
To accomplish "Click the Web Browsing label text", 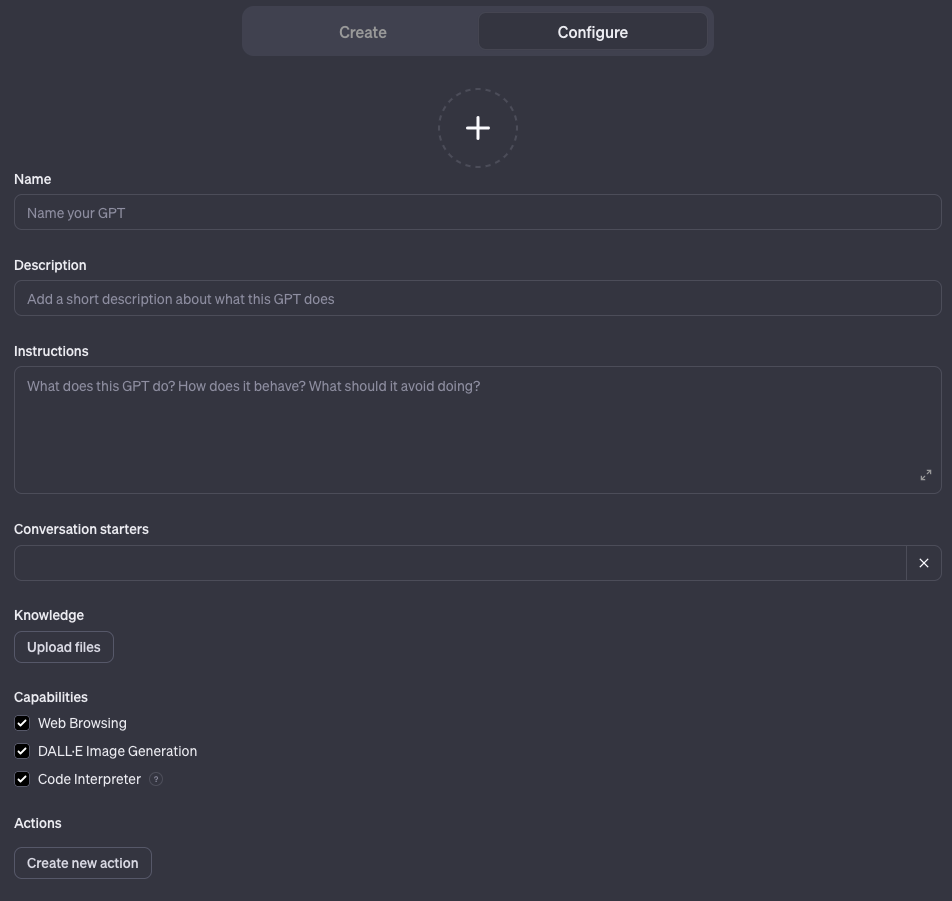I will point(82,723).
